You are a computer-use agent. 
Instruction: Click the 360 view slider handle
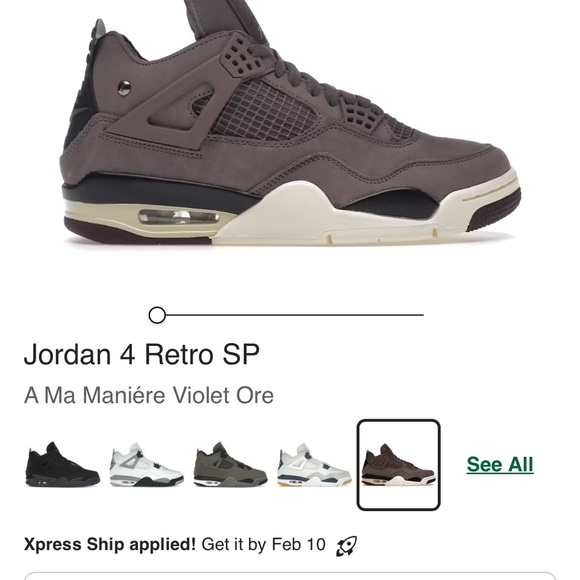pyautogui.click(x=157, y=315)
